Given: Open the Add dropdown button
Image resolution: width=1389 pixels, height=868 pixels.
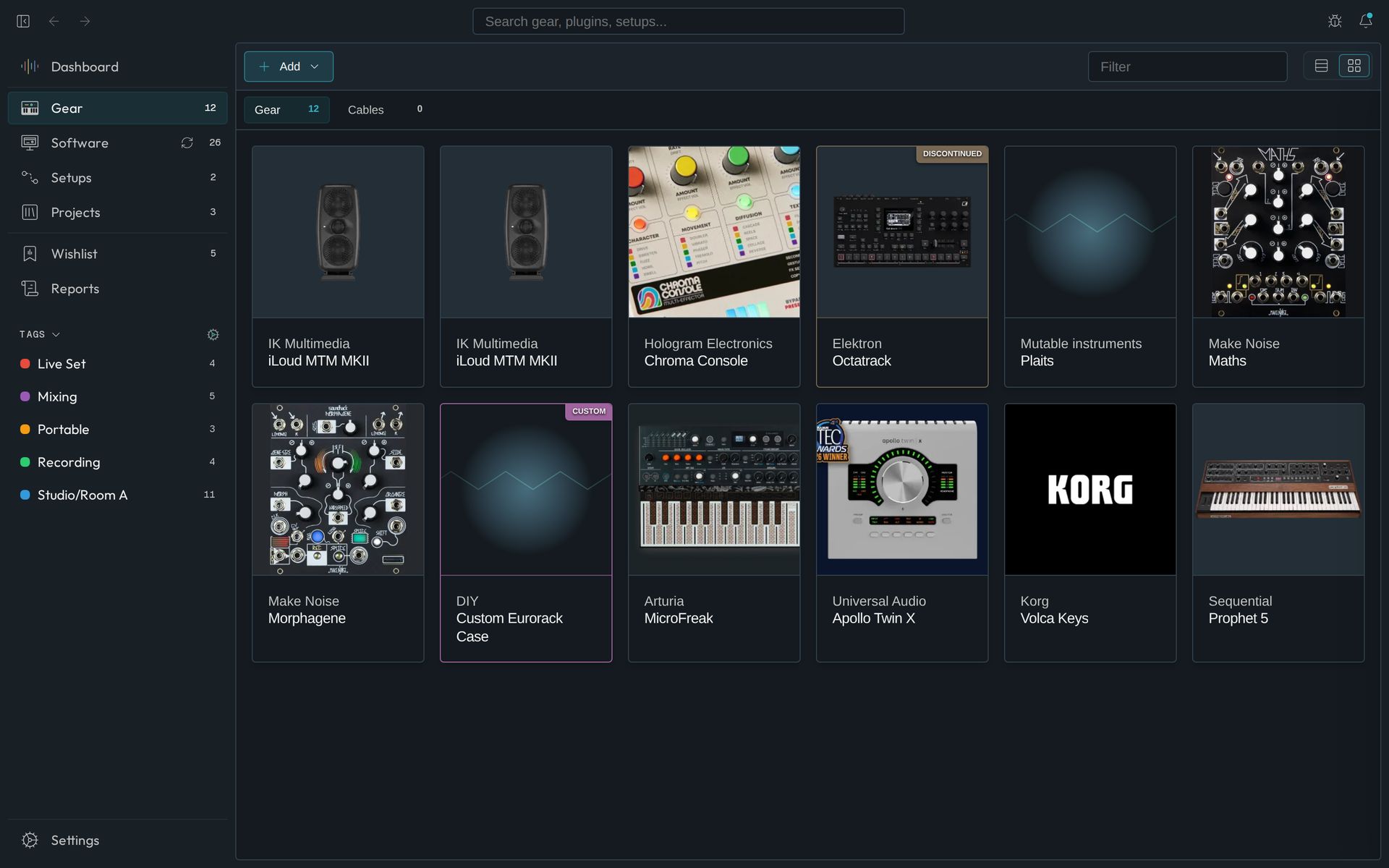Looking at the screenshot, I should (289, 67).
